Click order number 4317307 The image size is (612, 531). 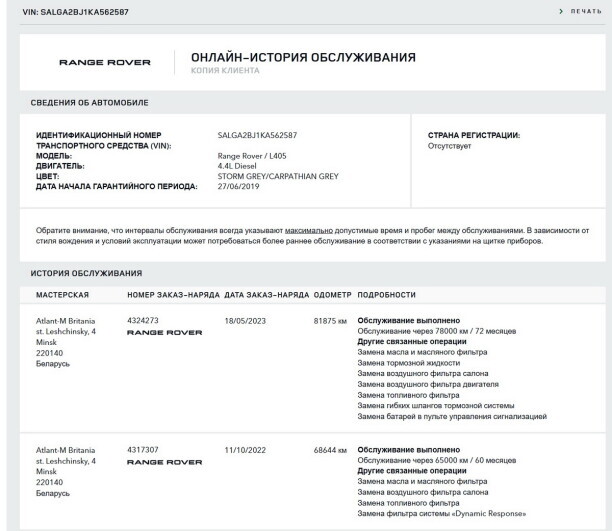coord(144,450)
